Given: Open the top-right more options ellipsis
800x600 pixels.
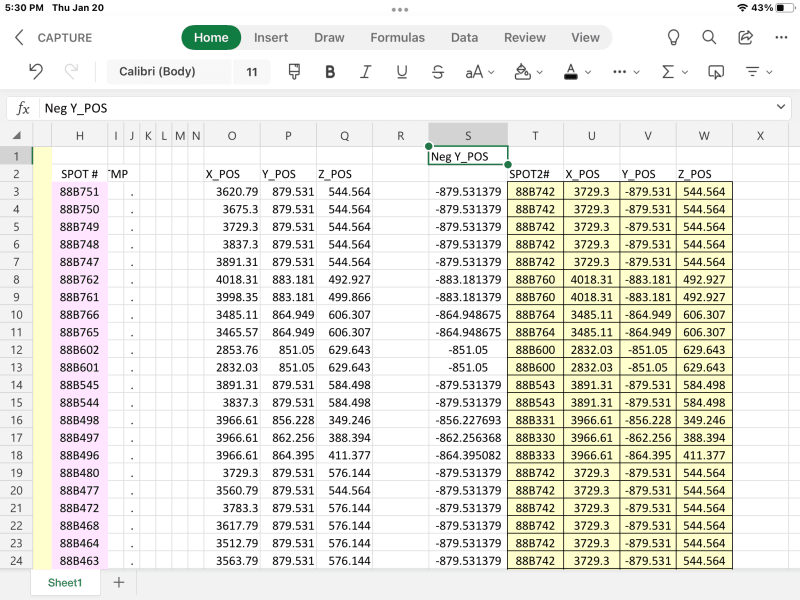Looking at the screenshot, I should click(x=781, y=37).
